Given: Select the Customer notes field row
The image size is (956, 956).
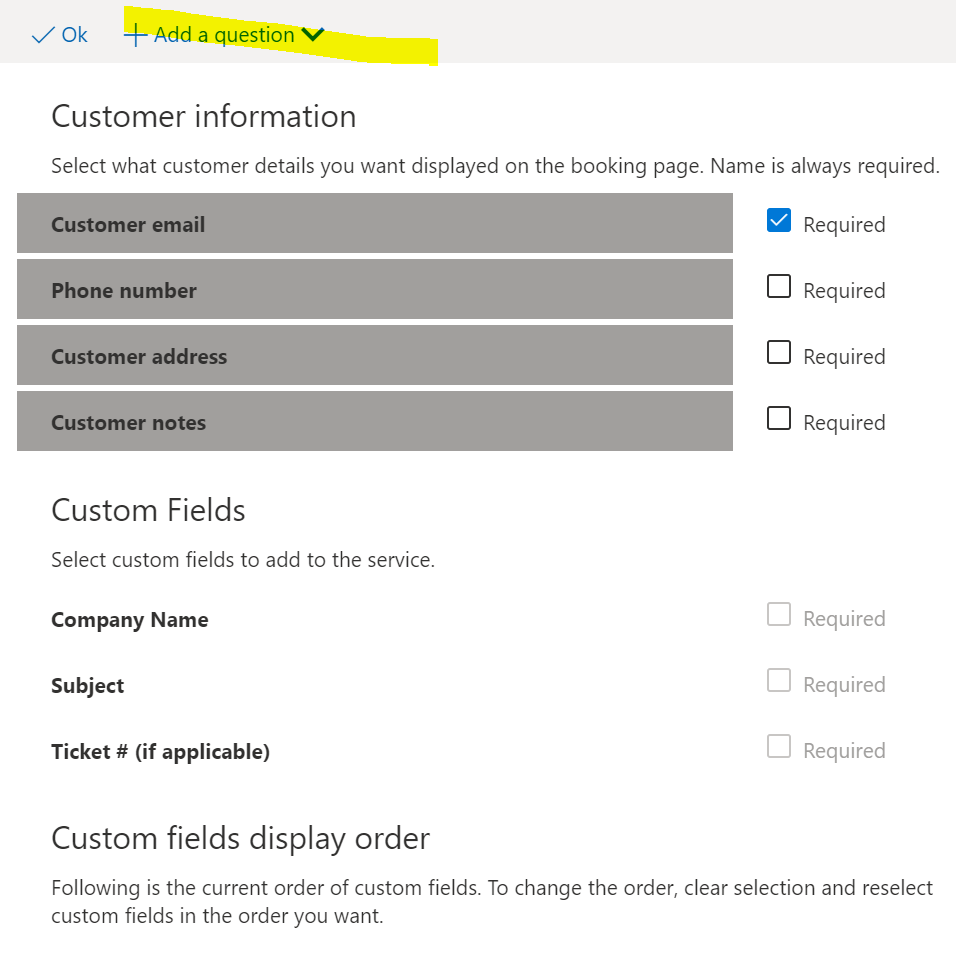Looking at the screenshot, I should pyautogui.click(x=375, y=421).
